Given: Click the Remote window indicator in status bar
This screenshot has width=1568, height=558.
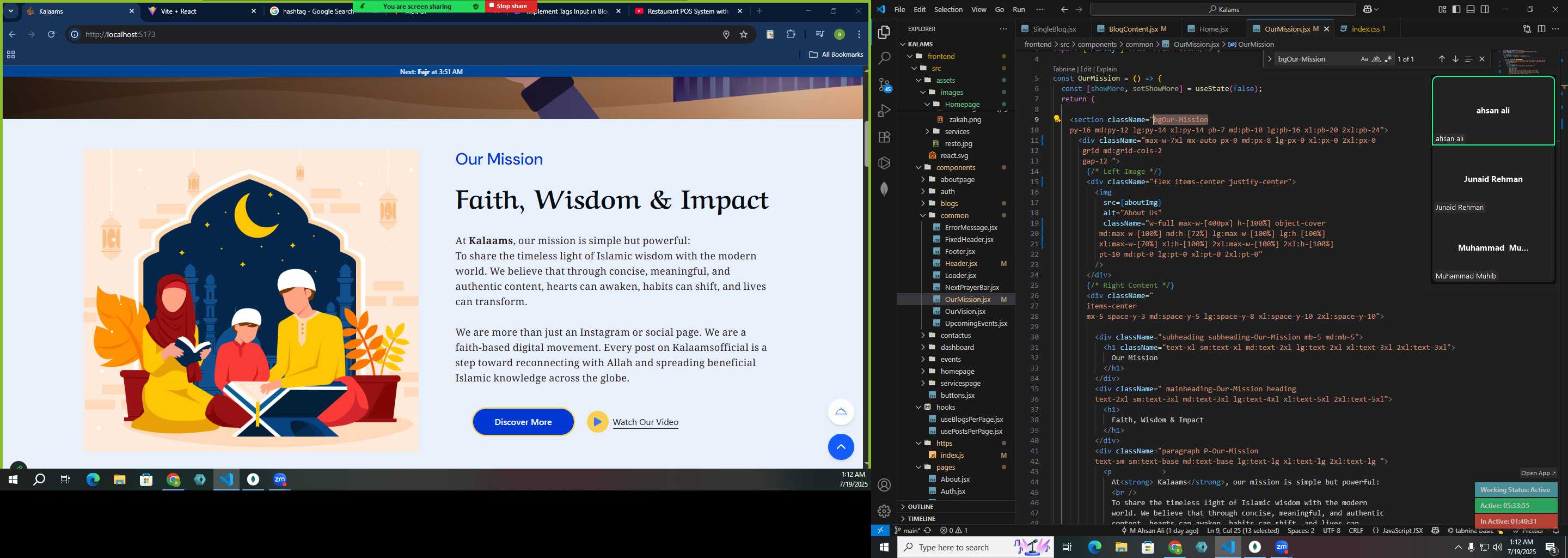Looking at the screenshot, I should [x=880, y=531].
